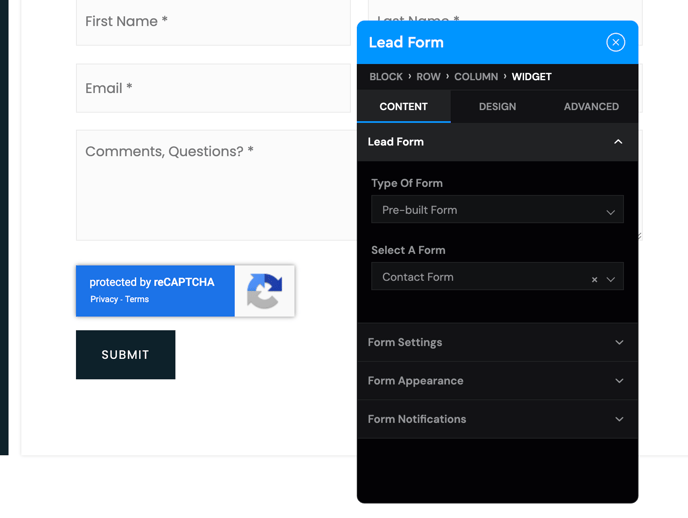Click the Lead Form panel title
Image resolution: width=688 pixels, height=518 pixels.
point(406,43)
